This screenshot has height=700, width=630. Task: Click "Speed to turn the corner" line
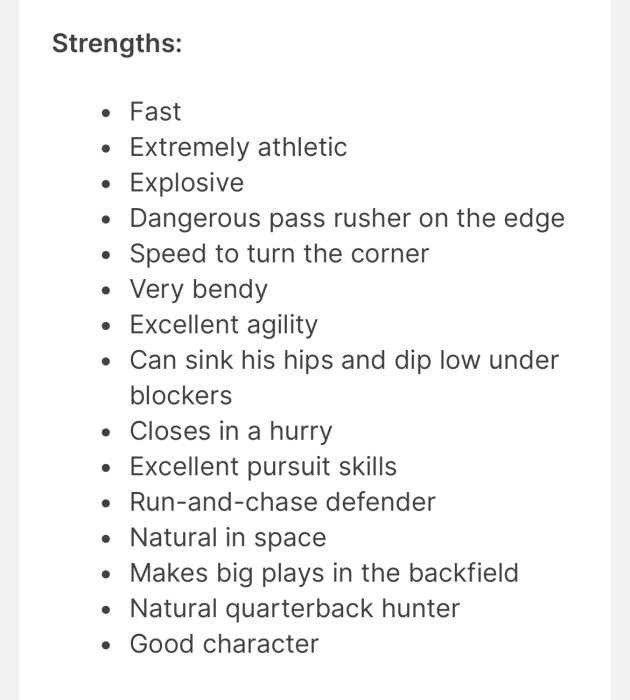tap(279, 254)
